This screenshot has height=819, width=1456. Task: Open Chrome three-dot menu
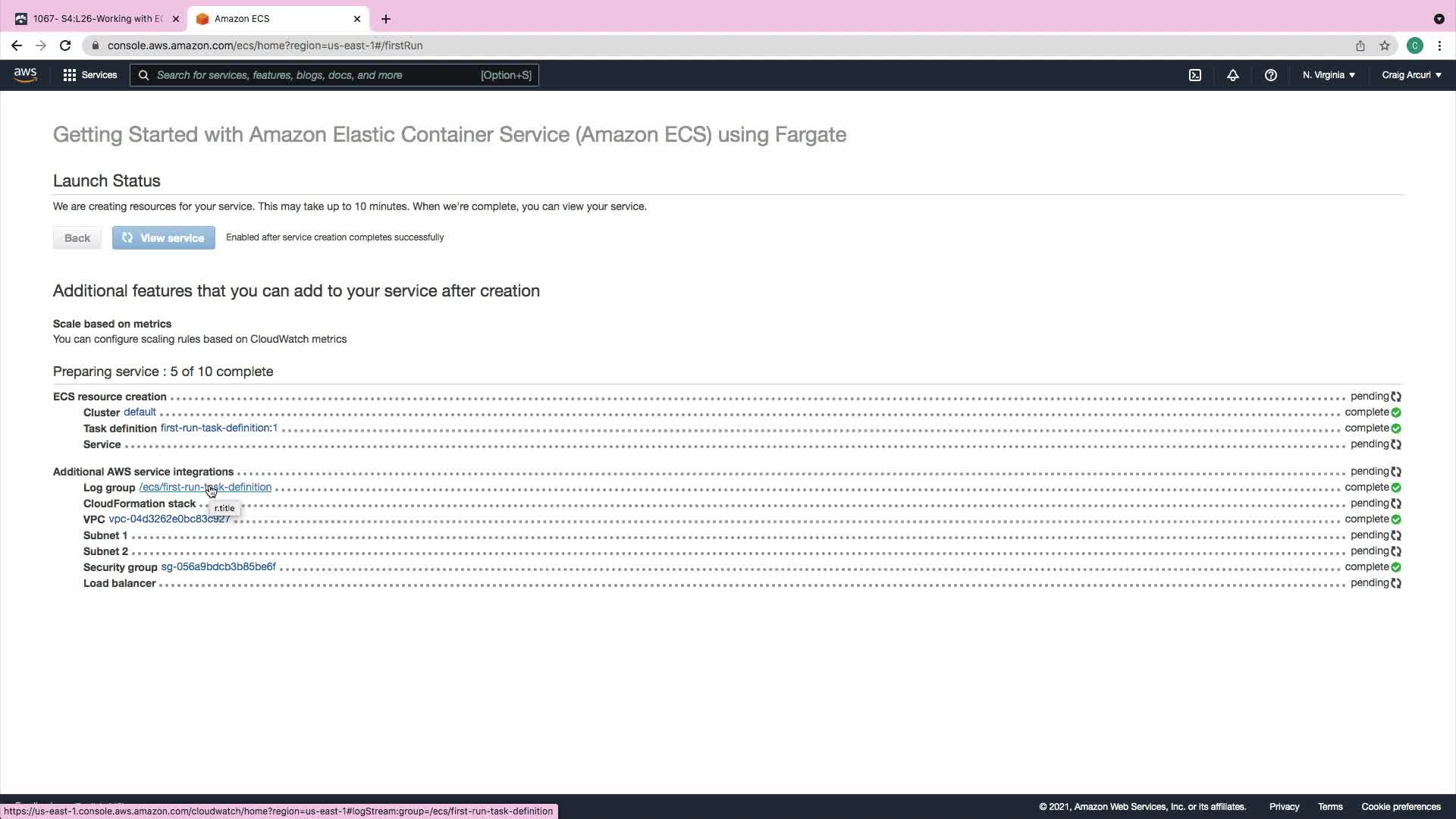click(x=1439, y=45)
